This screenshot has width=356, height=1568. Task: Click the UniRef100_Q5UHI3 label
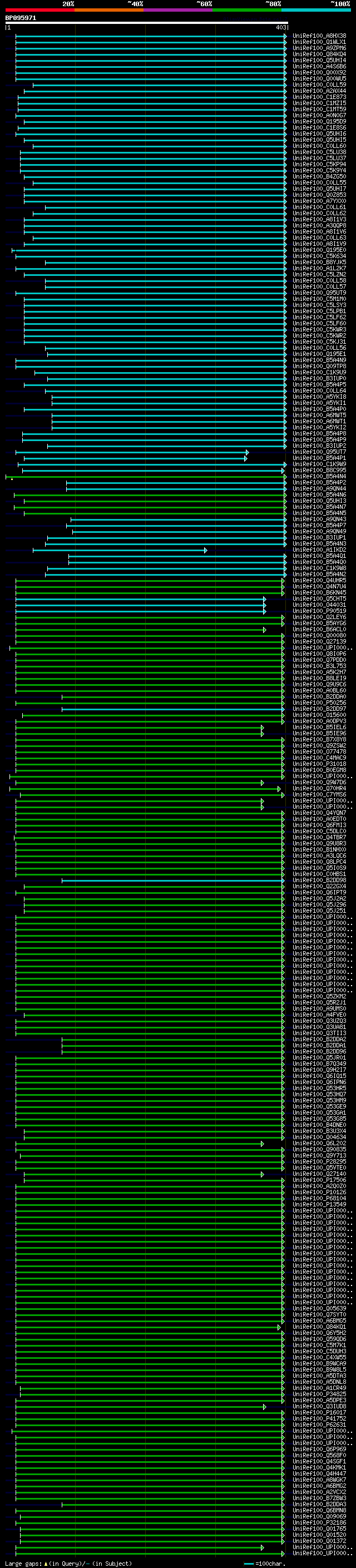coord(319,501)
